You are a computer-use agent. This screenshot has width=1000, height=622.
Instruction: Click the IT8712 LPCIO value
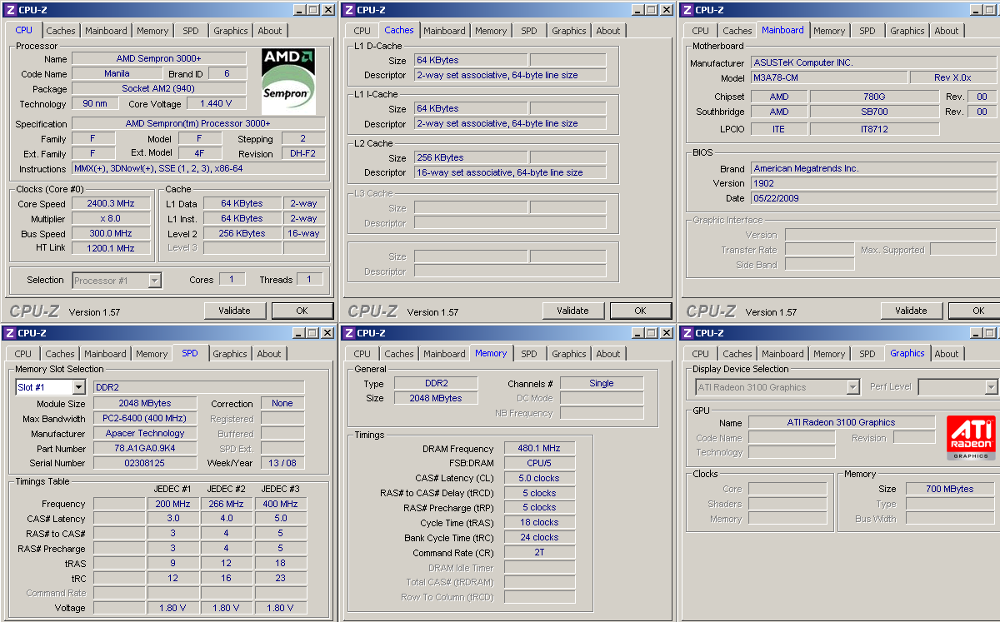pyautogui.click(x=874, y=130)
